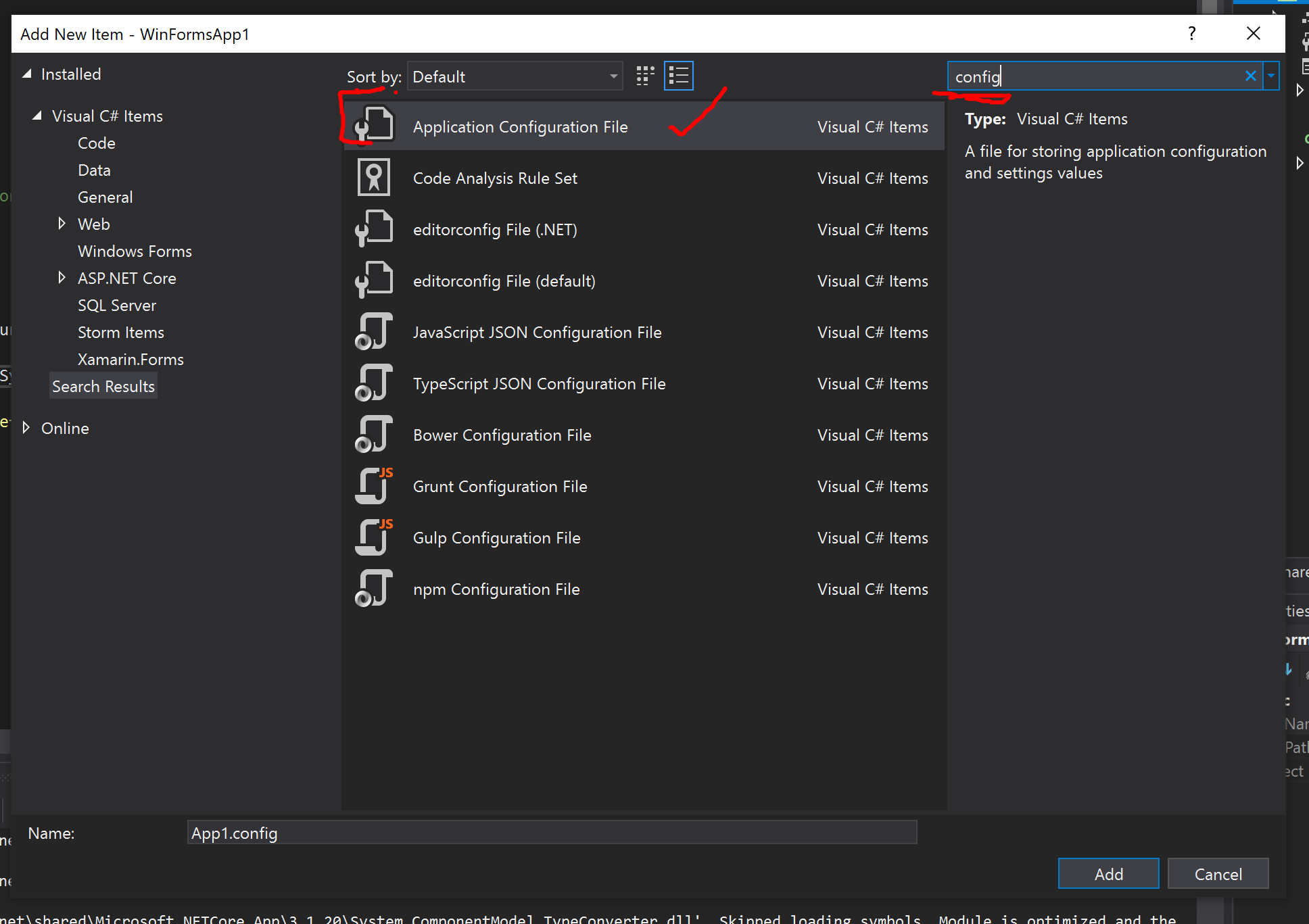This screenshot has height=924, width=1309.
Task: Select the Windows Forms category
Action: pos(135,251)
